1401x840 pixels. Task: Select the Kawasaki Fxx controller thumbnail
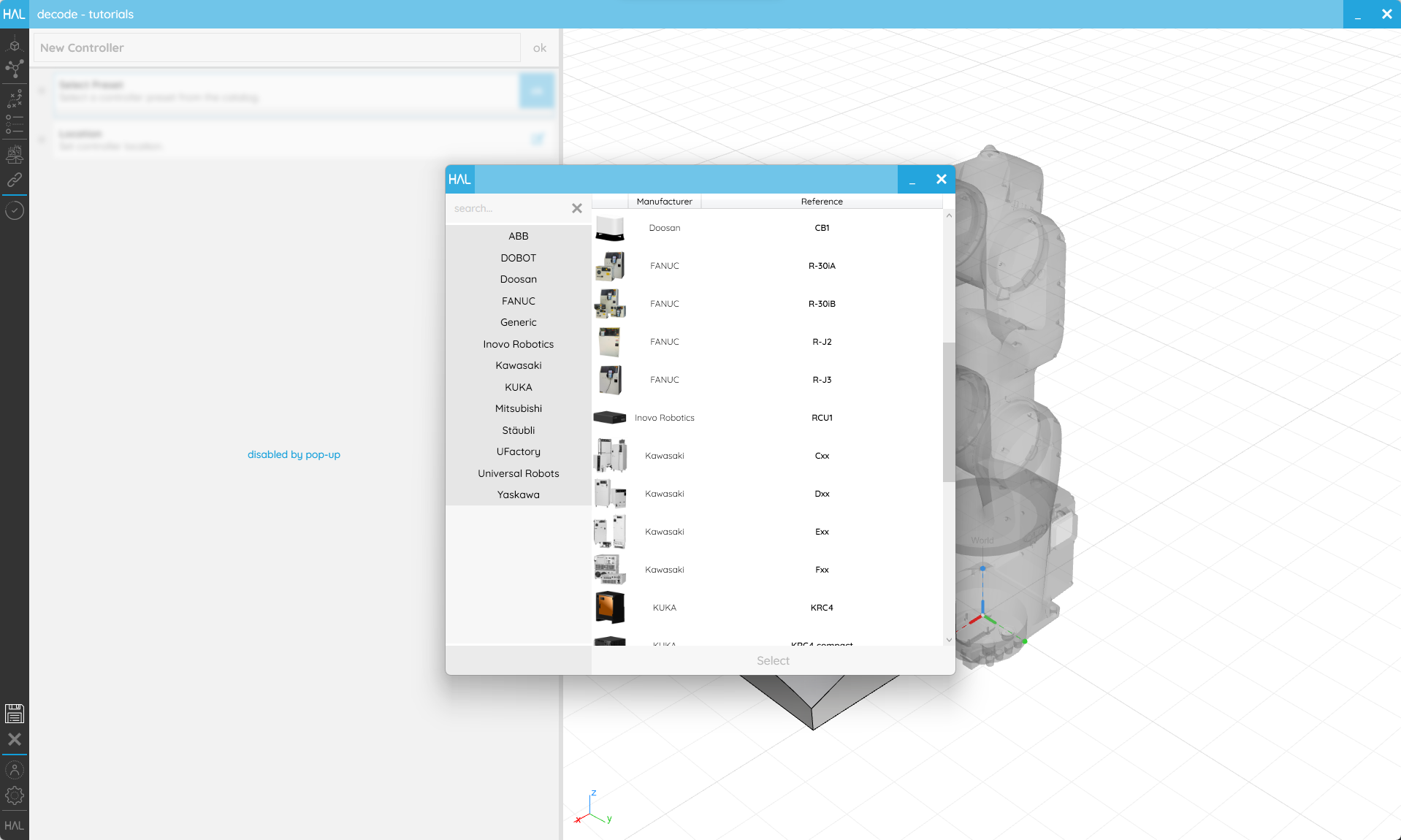pyautogui.click(x=610, y=570)
